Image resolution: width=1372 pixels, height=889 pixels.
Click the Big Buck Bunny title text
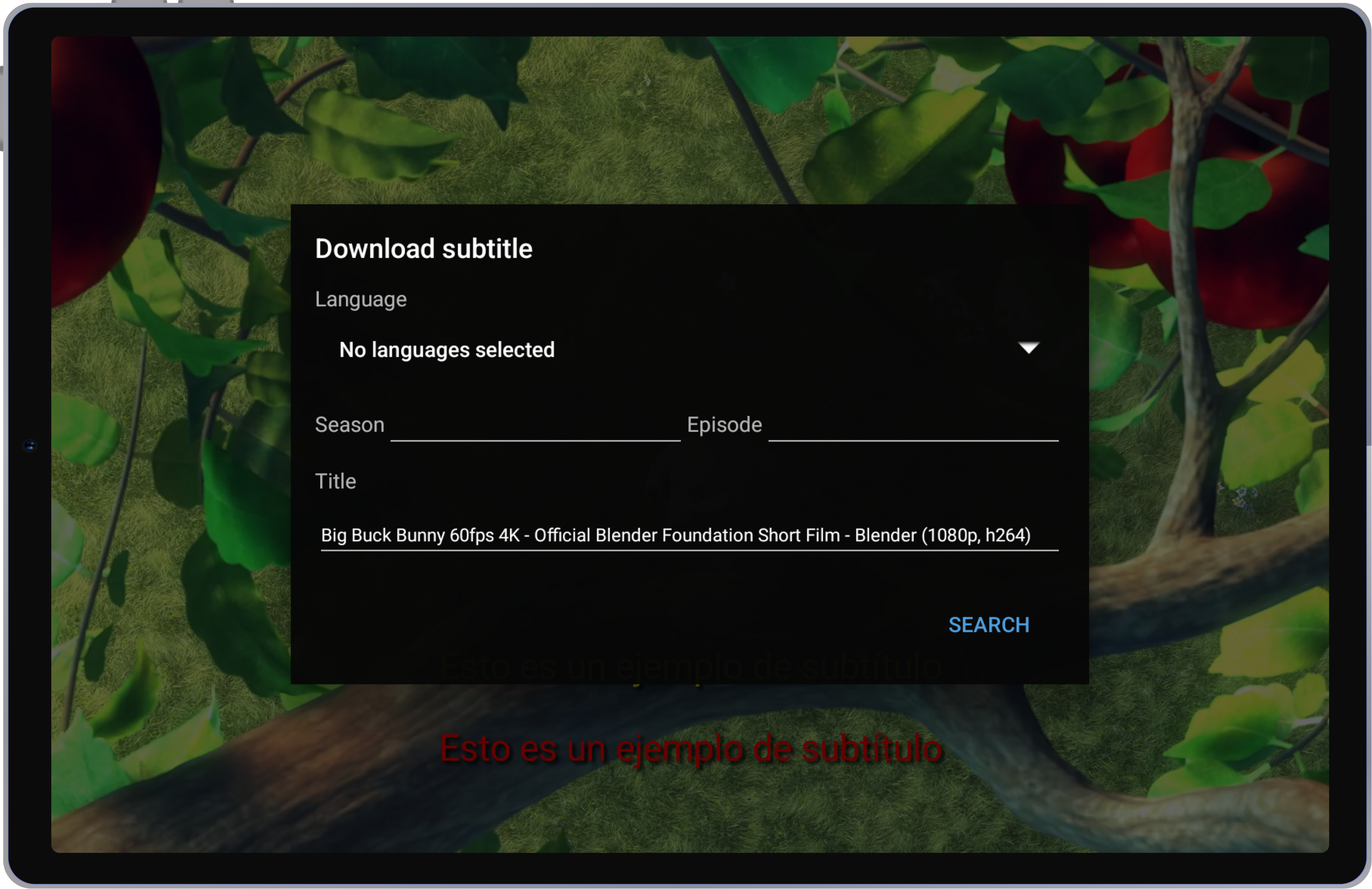[676, 535]
